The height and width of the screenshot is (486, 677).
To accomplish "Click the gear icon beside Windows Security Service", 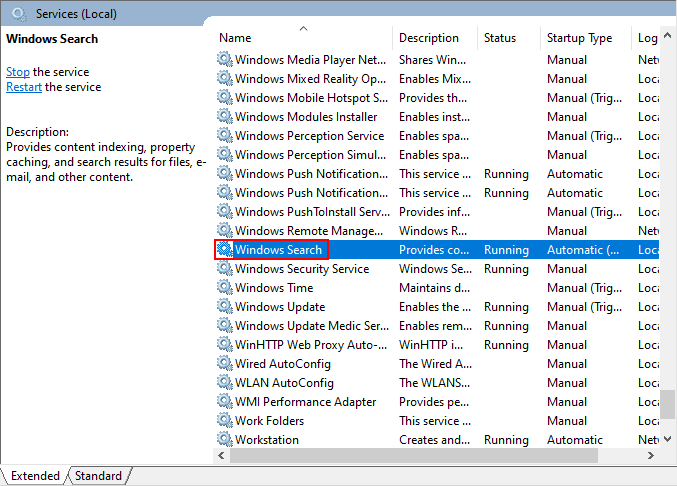I will tap(225, 268).
